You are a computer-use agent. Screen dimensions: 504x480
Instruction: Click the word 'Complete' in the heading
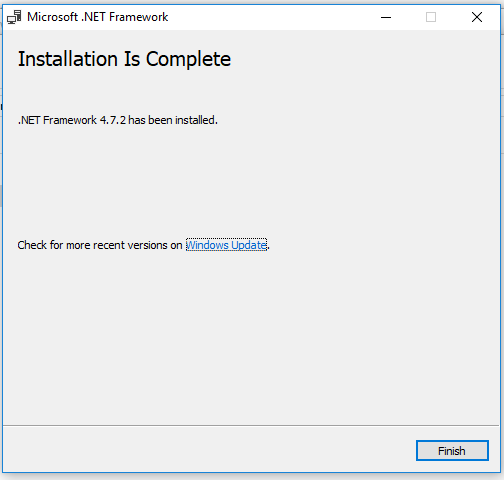(188, 59)
